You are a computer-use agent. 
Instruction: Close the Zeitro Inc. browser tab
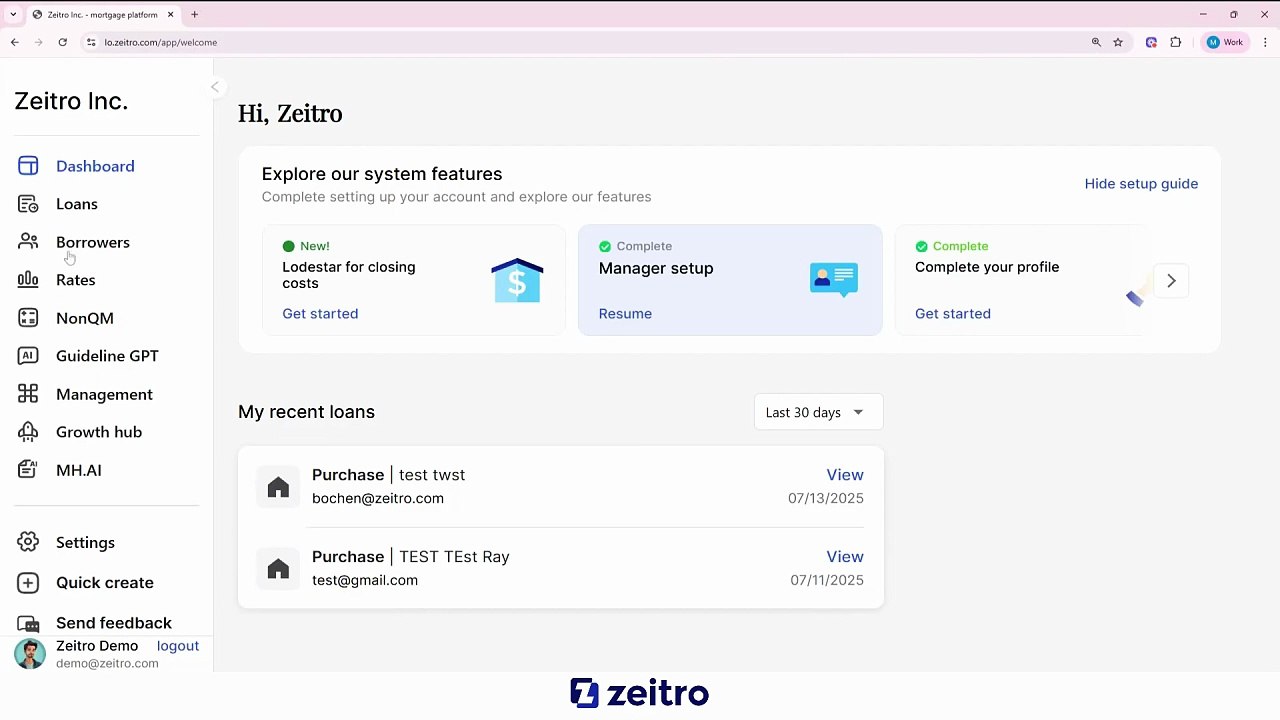(x=171, y=15)
